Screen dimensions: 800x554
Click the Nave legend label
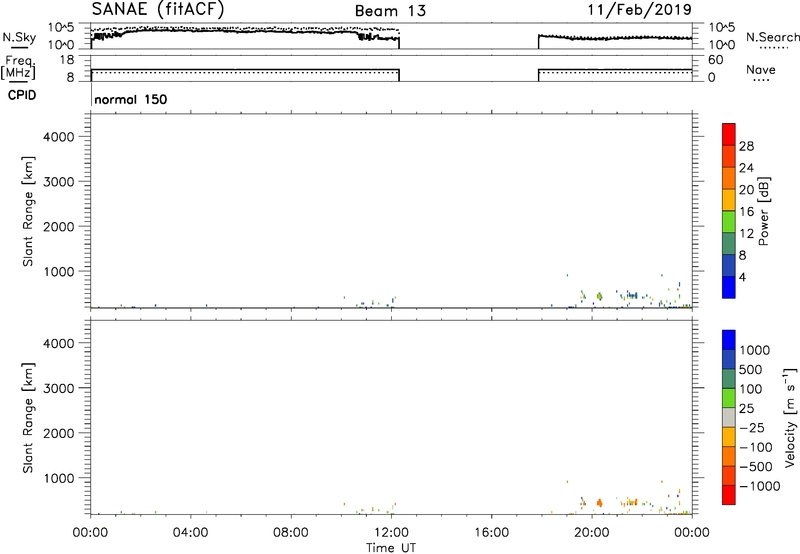pyautogui.click(x=761, y=69)
